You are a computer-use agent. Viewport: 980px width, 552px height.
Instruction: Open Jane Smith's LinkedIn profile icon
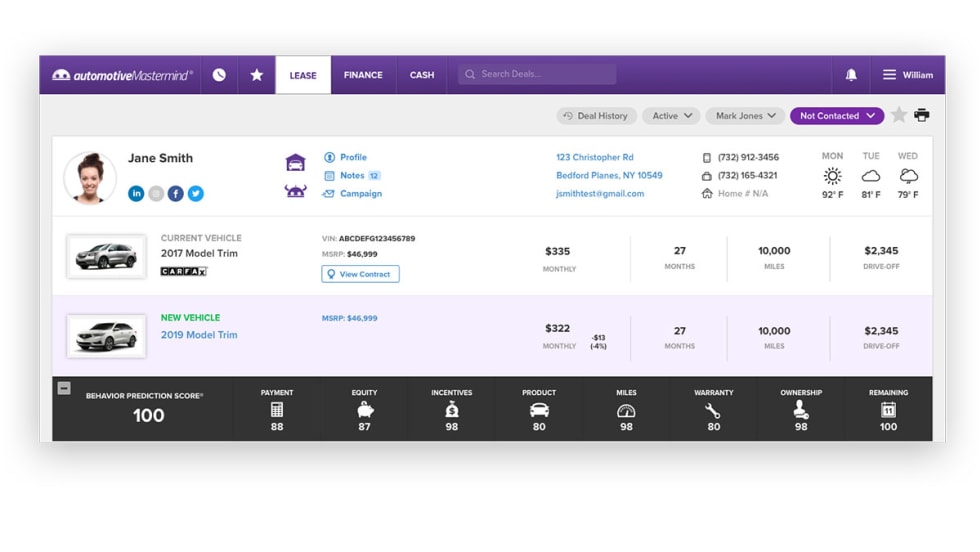click(136, 194)
